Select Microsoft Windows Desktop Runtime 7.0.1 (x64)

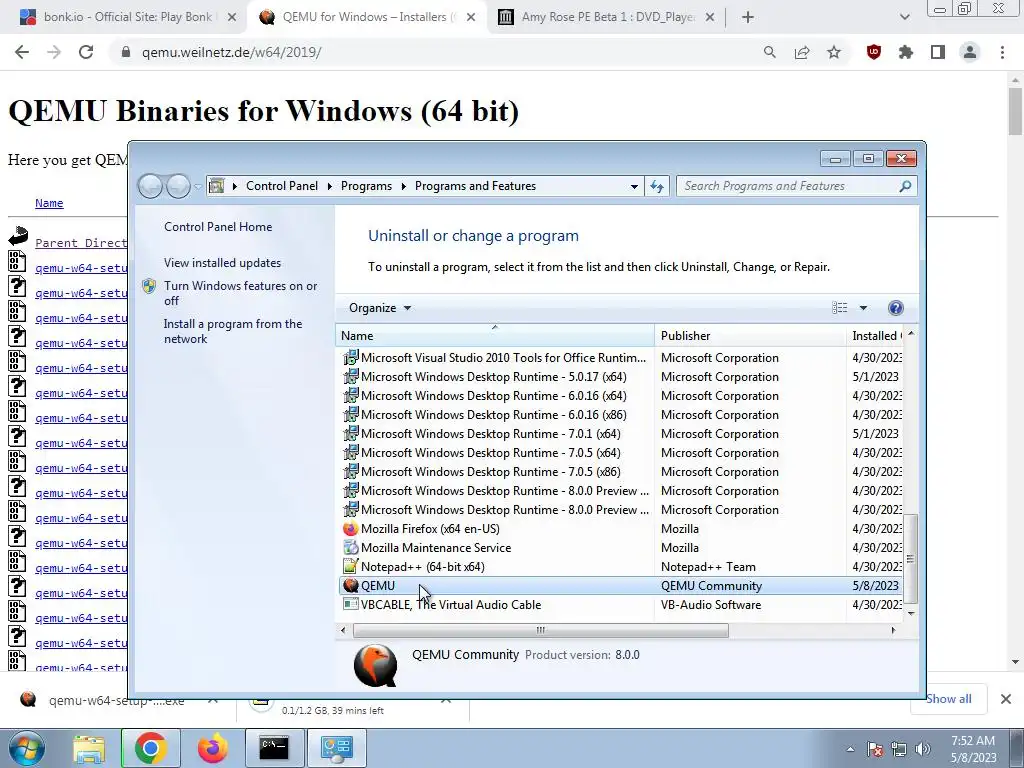(x=620, y=434)
